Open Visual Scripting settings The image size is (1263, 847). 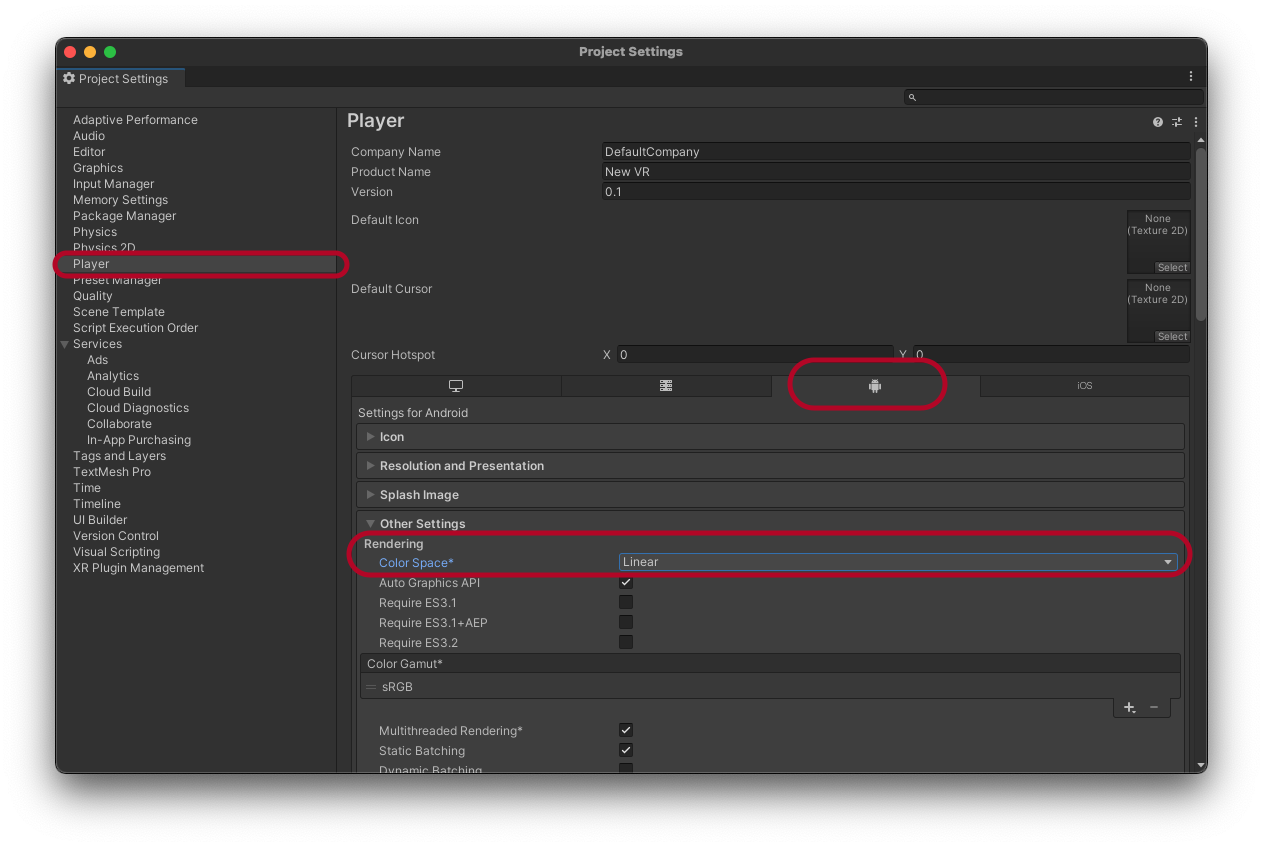116,552
